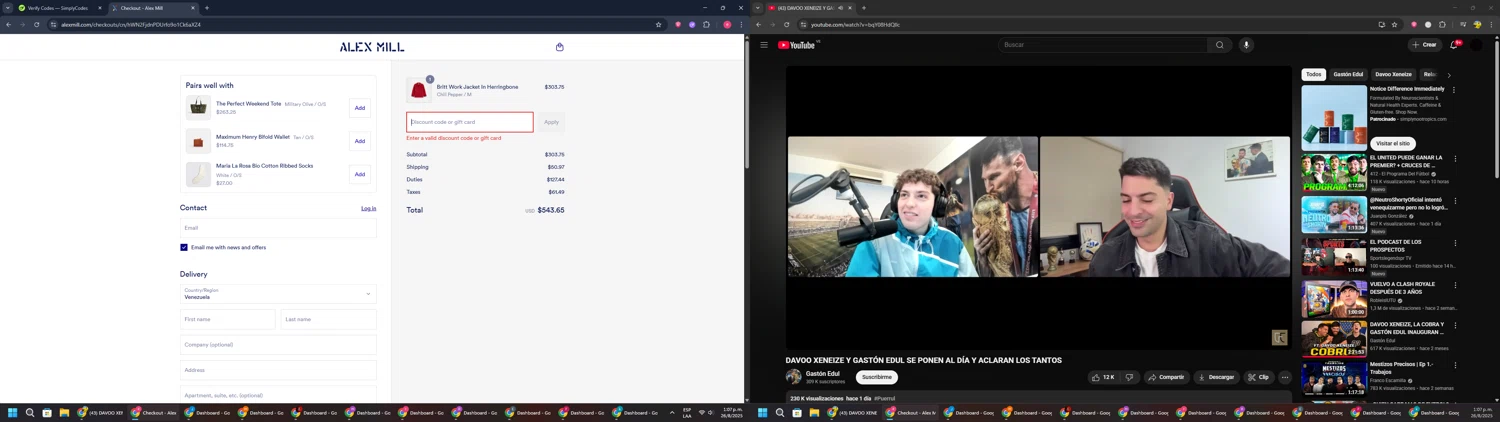Open Windows Start menu on left taskbar

[x=13, y=412]
